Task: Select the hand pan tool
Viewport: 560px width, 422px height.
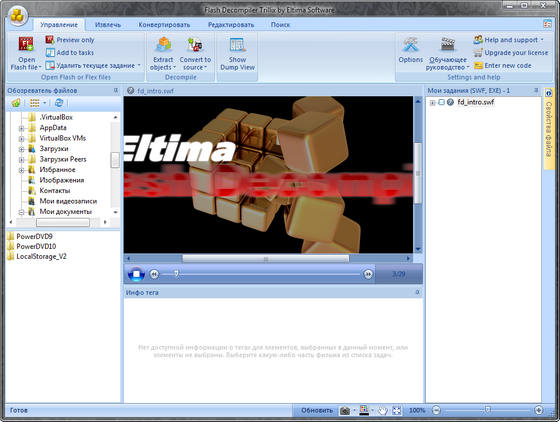Action: click(382, 411)
